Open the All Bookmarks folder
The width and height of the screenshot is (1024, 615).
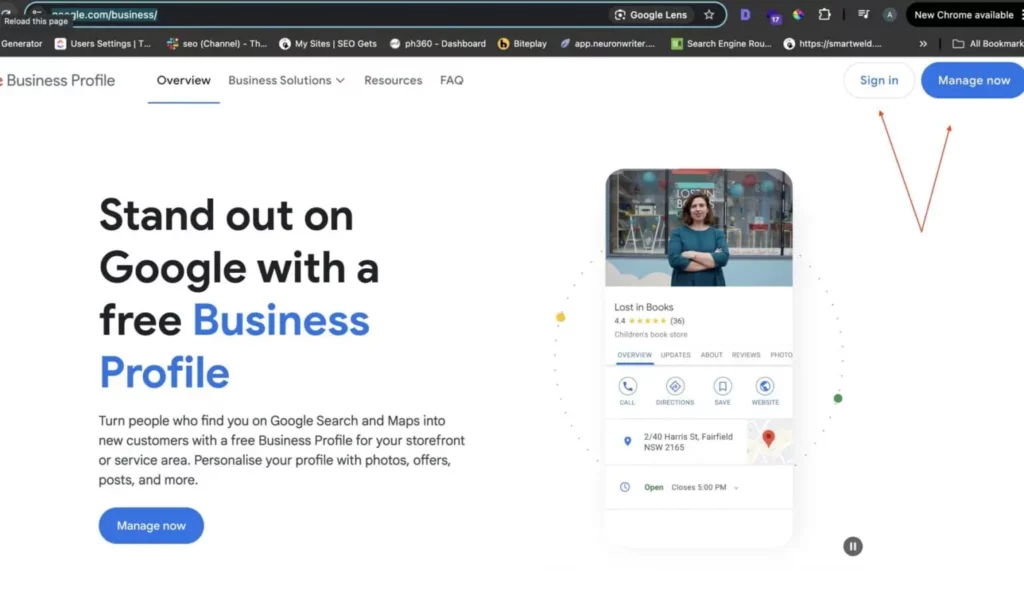(x=987, y=44)
